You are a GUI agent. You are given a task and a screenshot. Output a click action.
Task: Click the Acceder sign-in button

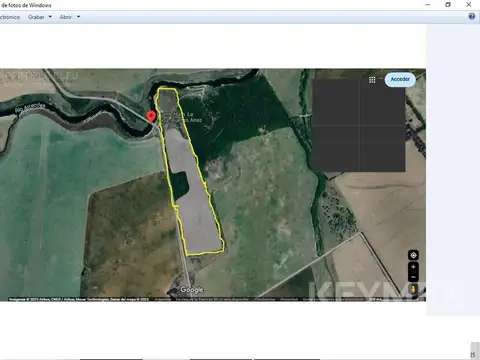pos(400,79)
